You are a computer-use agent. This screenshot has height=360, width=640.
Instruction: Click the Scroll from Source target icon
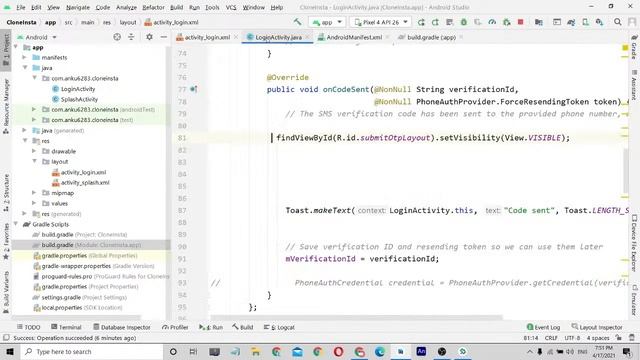[117, 37]
